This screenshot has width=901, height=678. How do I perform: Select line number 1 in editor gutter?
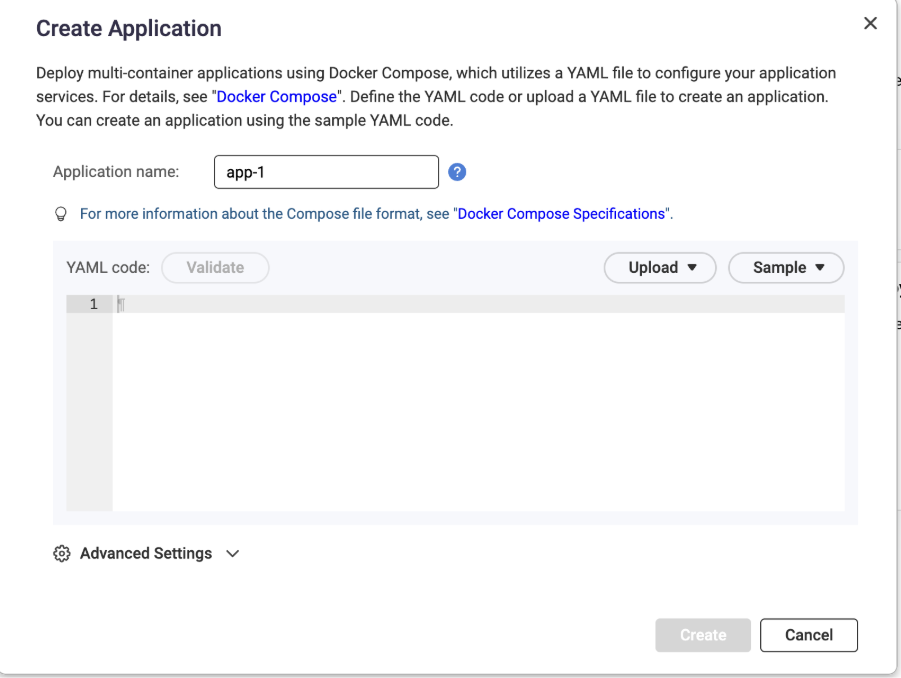click(x=94, y=304)
